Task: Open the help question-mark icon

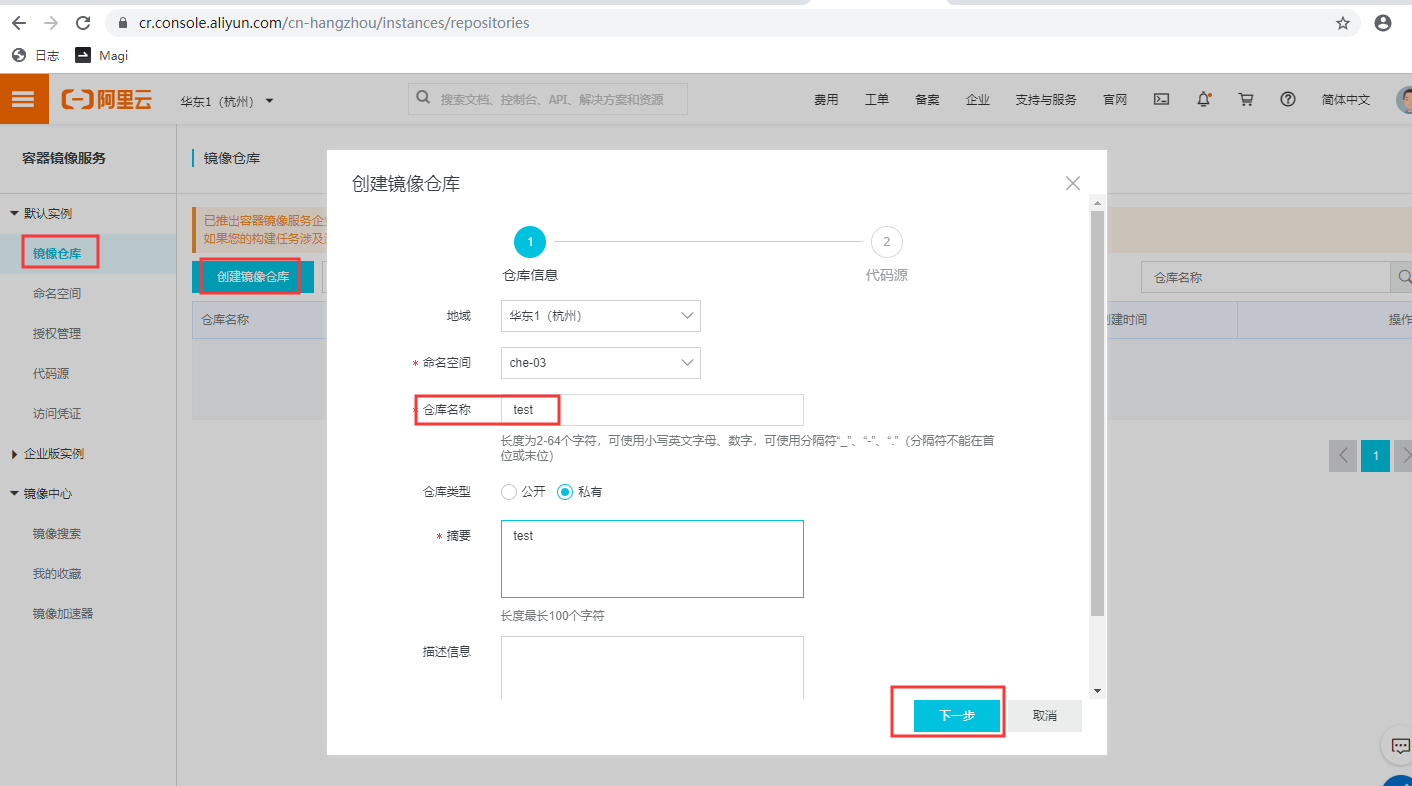Action: point(1287,99)
